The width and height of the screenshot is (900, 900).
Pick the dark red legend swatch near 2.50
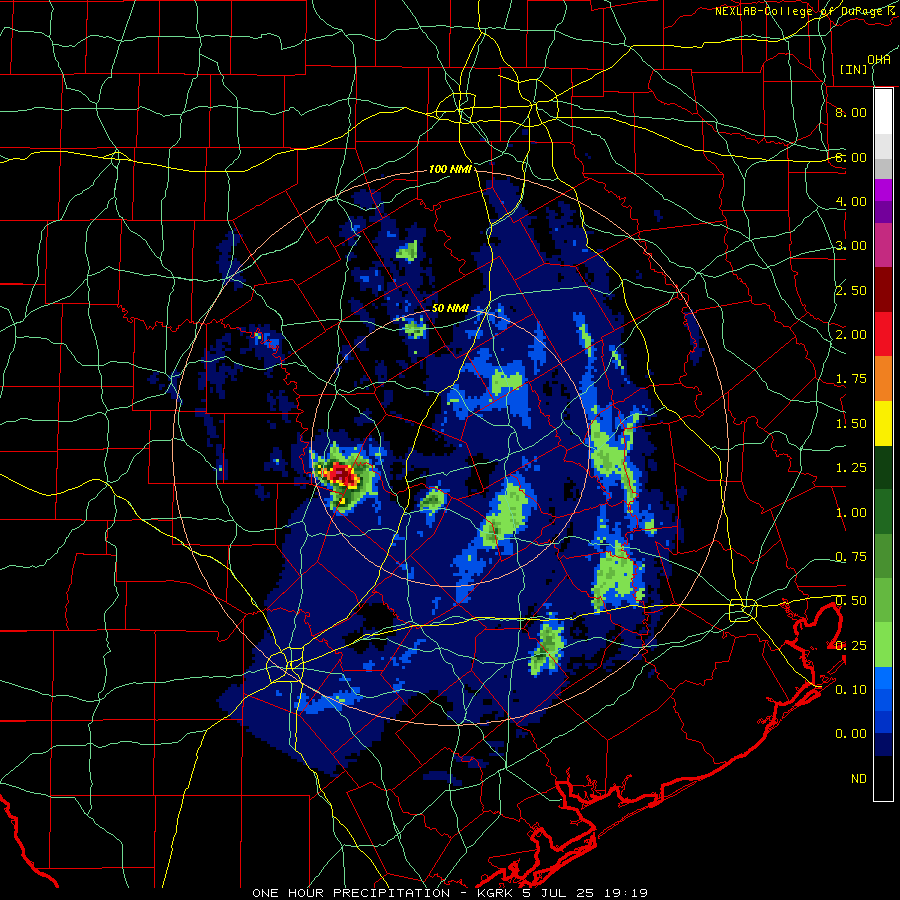883,290
